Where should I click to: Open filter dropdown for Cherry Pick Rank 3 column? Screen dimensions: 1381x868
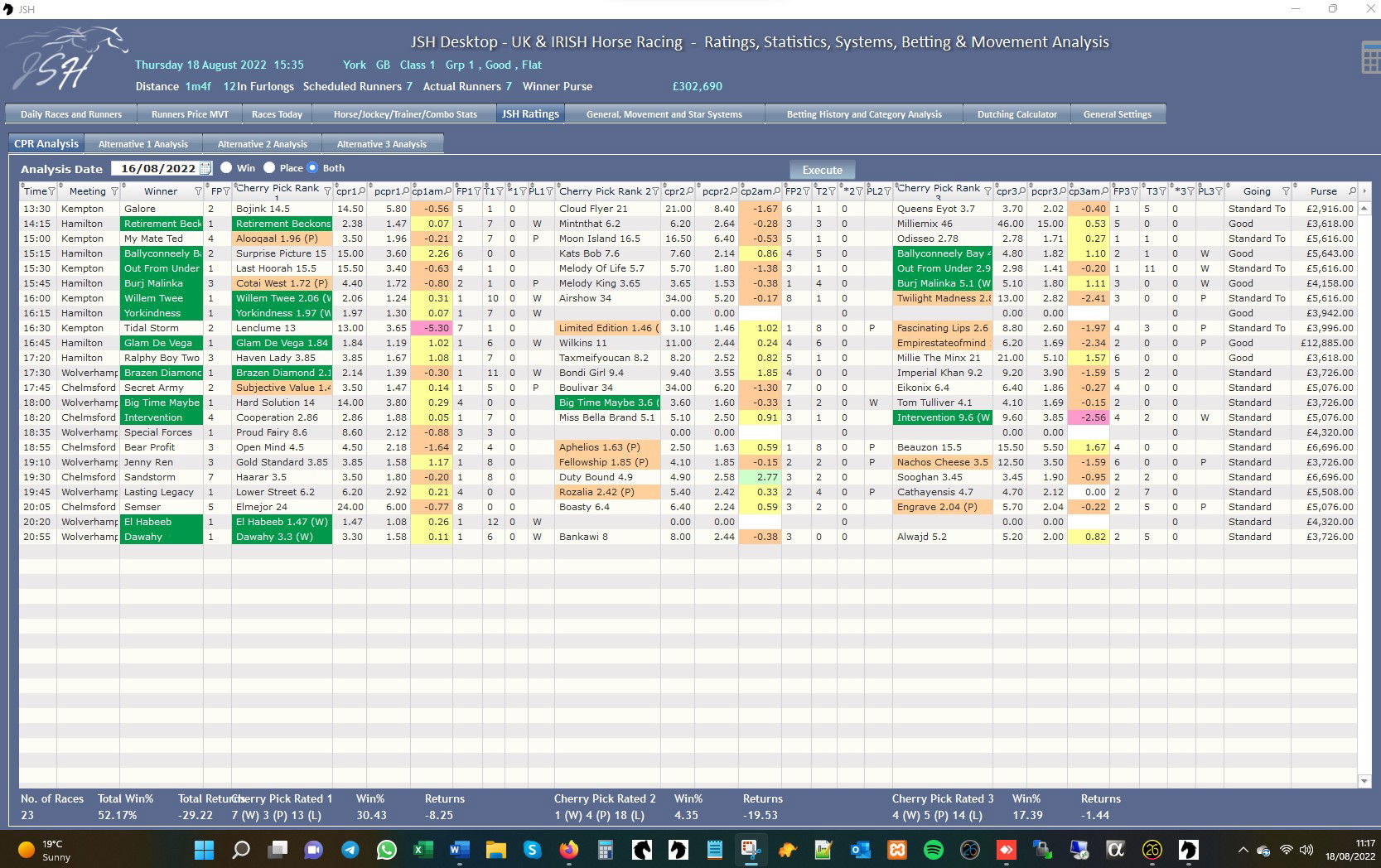[x=987, y=191]
